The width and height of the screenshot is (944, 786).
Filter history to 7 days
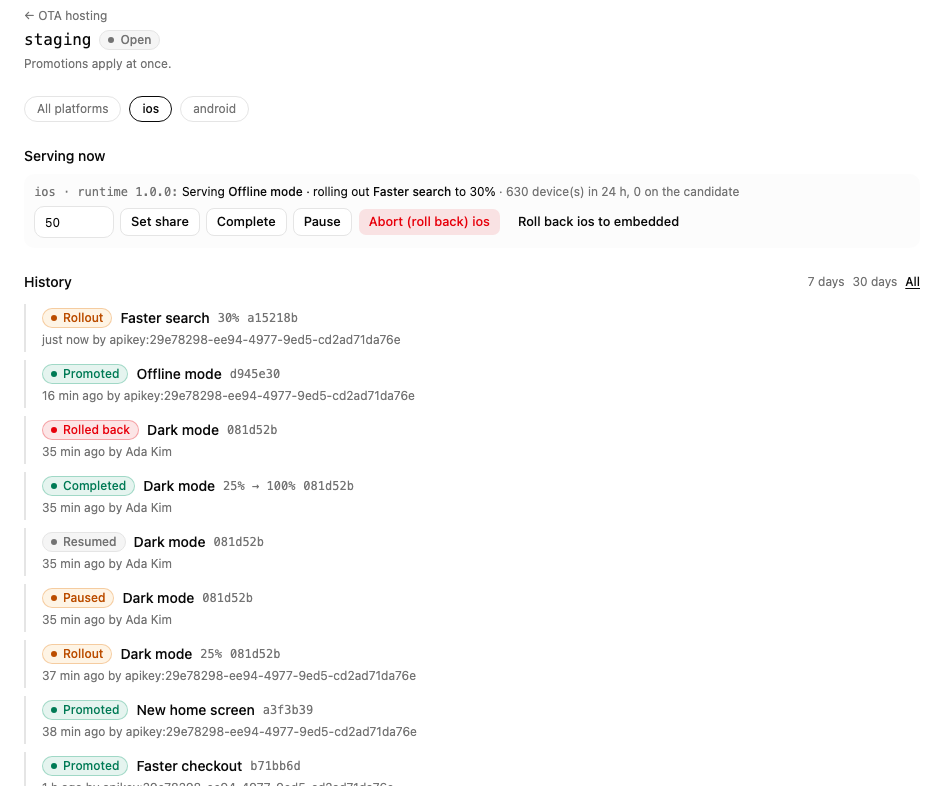(x=825, y=282)
